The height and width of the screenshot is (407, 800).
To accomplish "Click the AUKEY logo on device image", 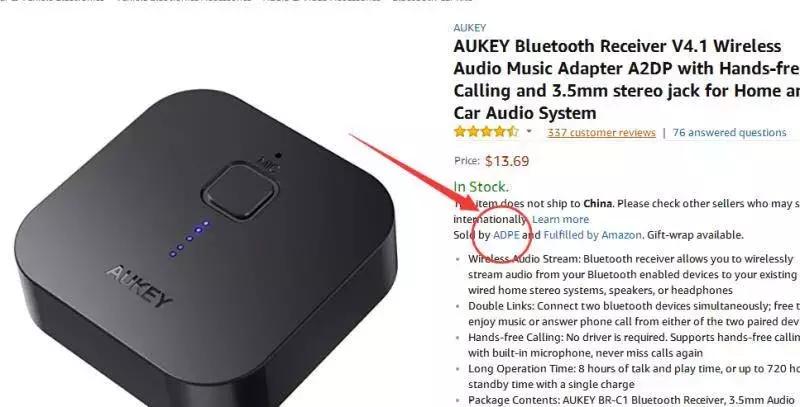I will 139,286.
